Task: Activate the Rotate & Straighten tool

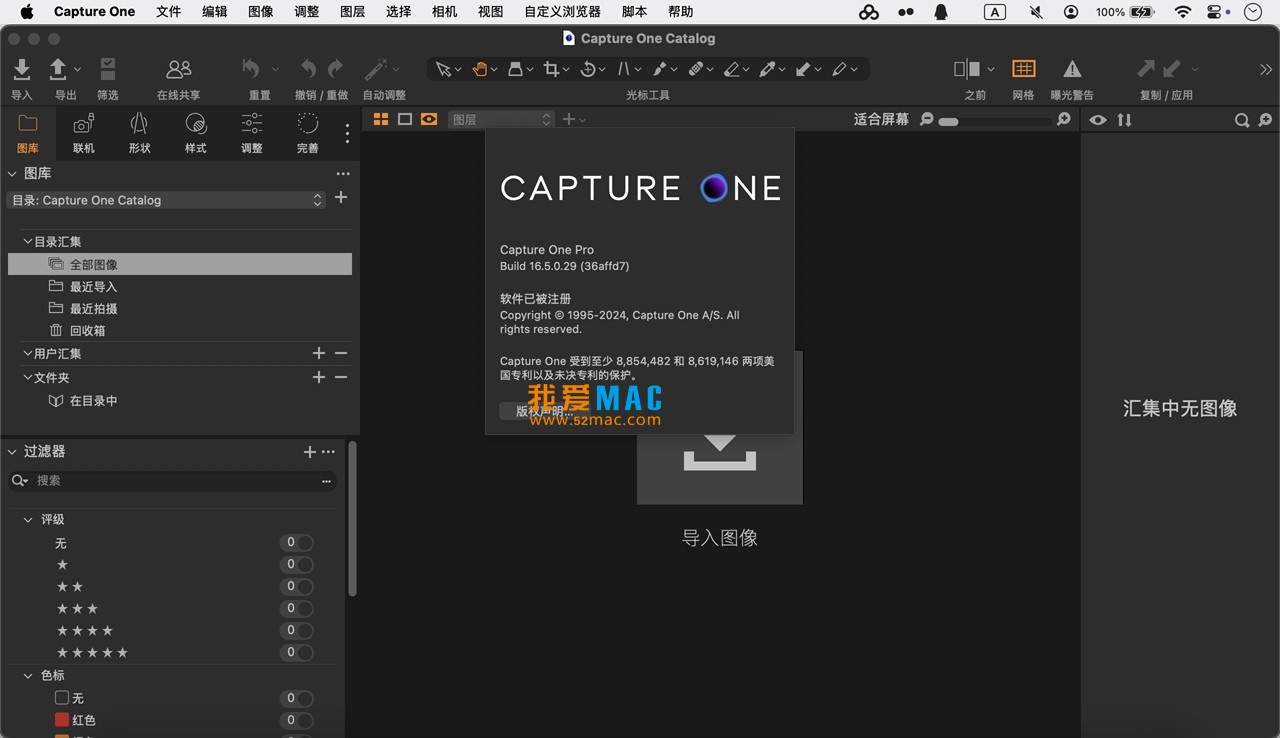Action: [x=589, y=68]
